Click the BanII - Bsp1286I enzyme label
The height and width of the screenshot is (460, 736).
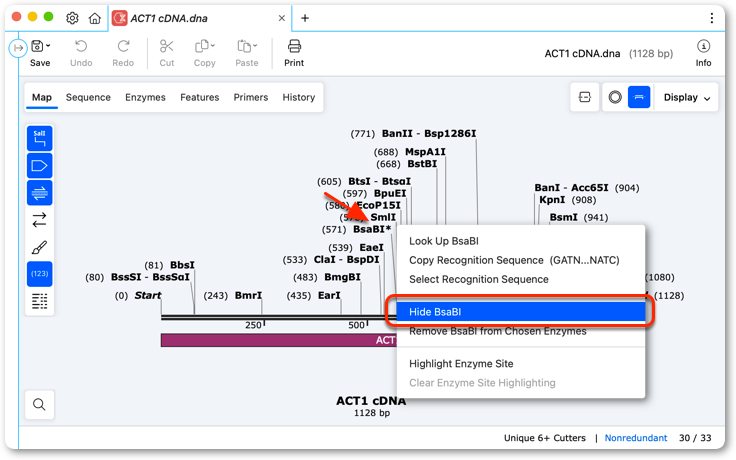(429, 134)
